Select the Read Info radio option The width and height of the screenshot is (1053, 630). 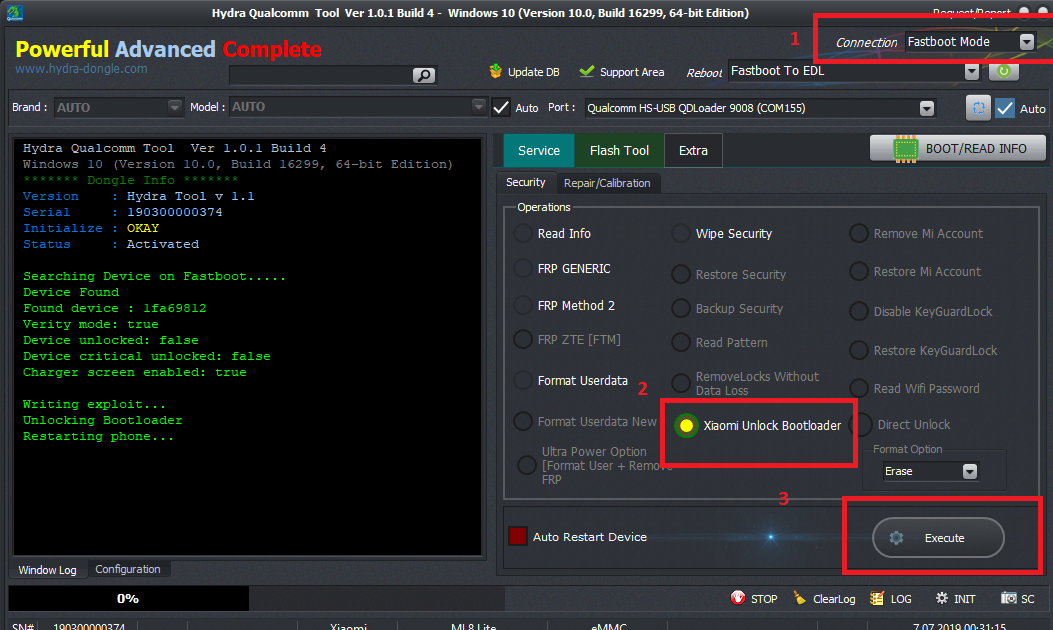[523, 233]
